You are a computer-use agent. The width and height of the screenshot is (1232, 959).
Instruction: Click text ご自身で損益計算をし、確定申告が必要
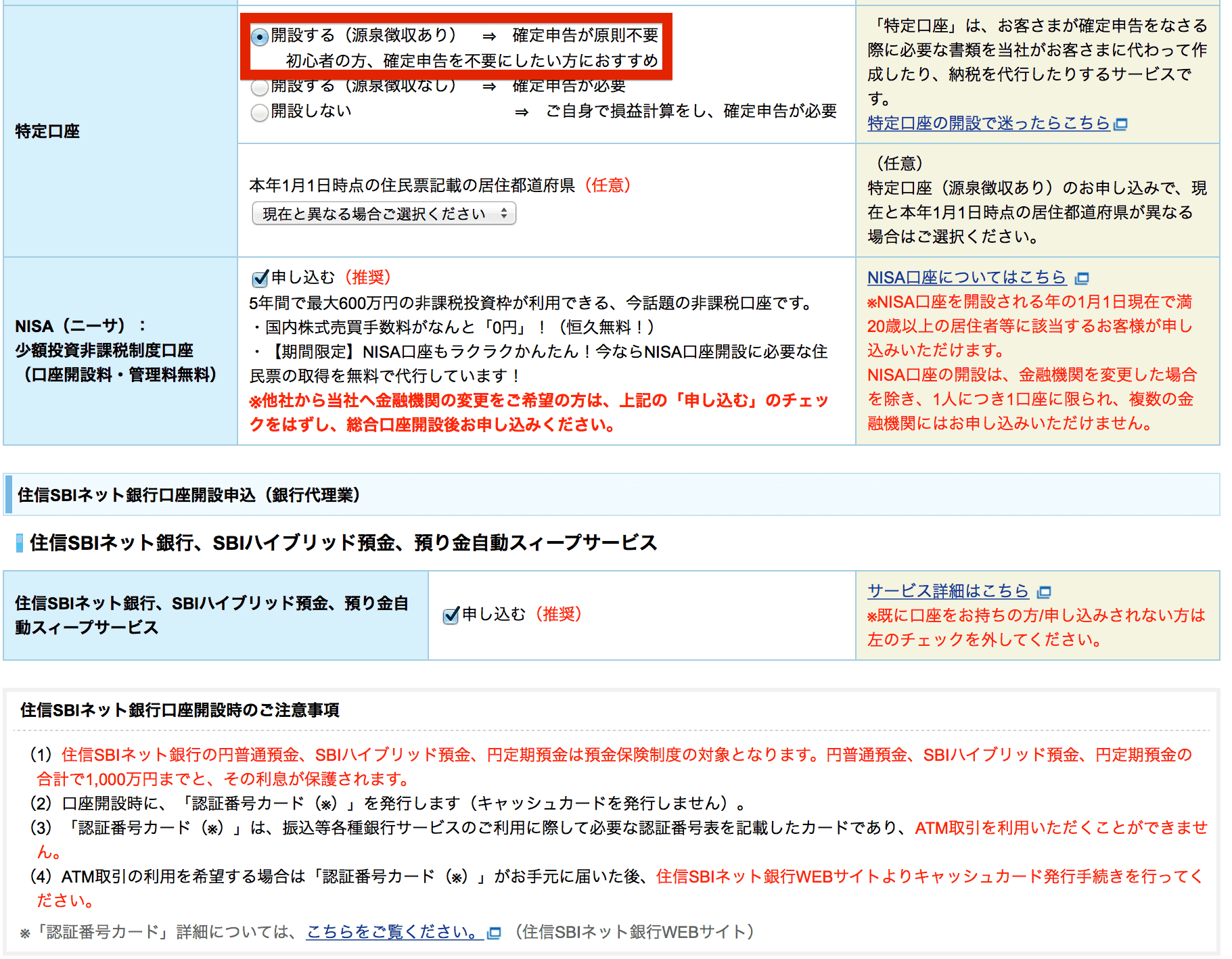click(691, 111)
